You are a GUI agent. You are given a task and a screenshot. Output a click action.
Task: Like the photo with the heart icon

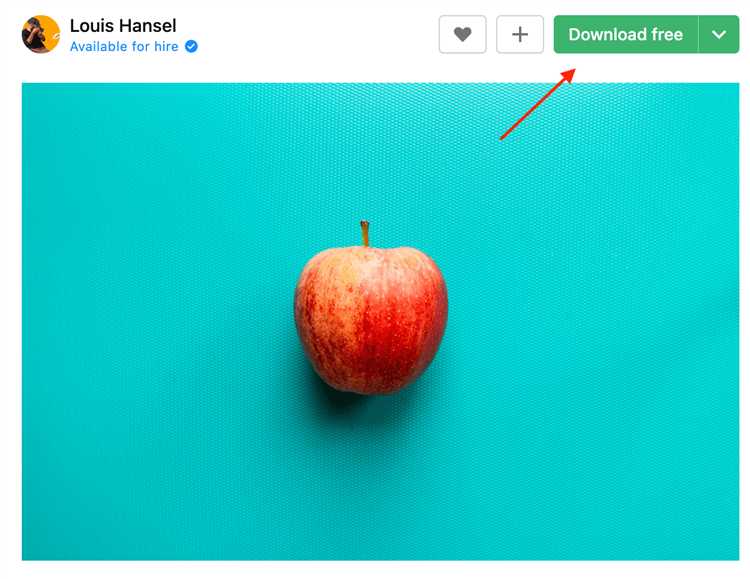pos(463,34)
